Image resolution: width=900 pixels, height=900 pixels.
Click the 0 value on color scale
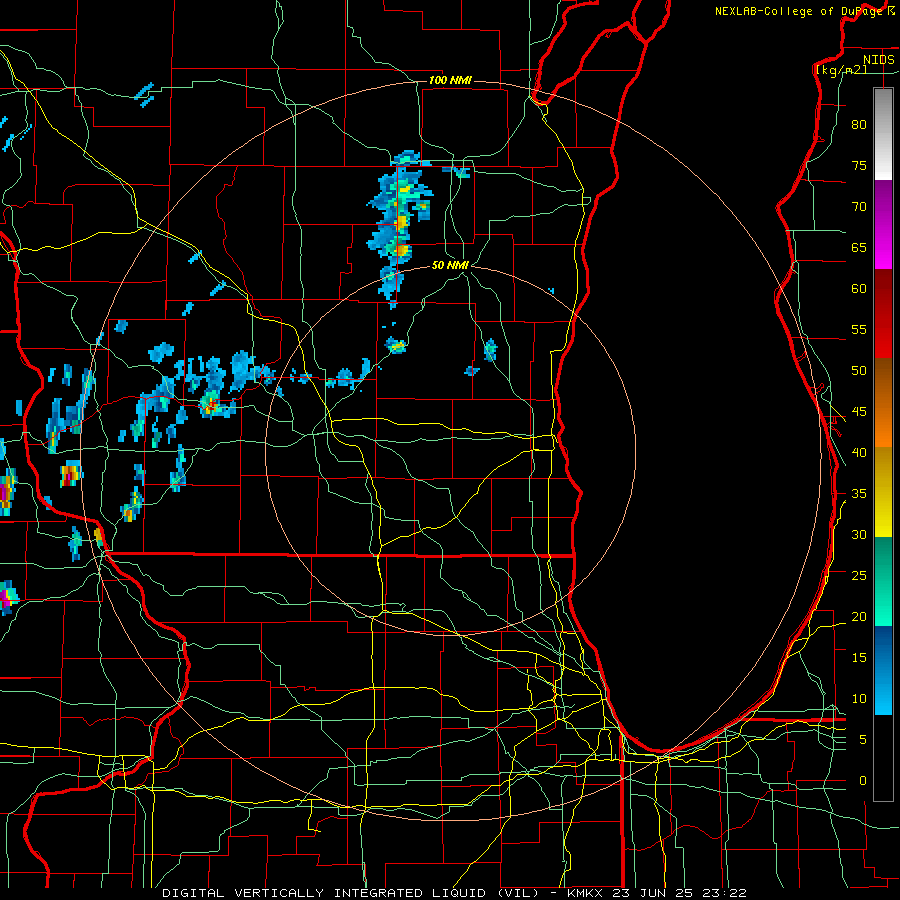tap(863, 781)
